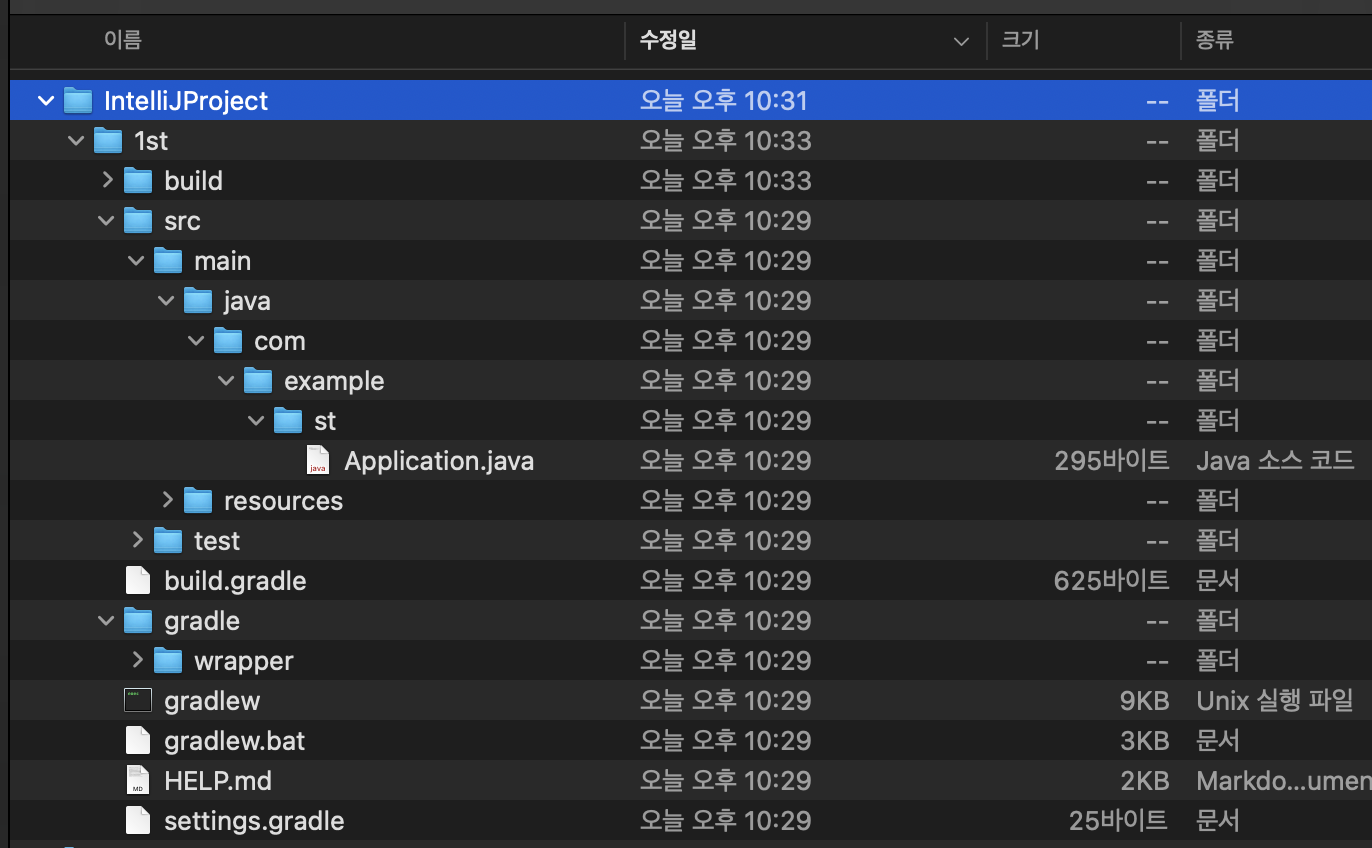Image resolution: width=1372 pixels, height=848 pixels.
Task: Sort by the 크기 column header
Action: [x=1021, y=40]
